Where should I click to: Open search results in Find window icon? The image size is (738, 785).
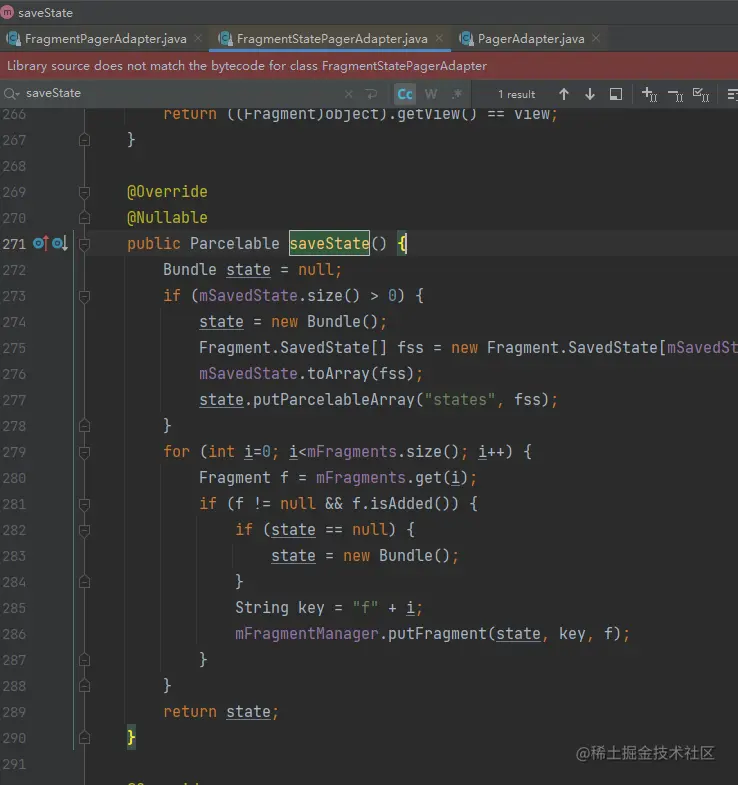pos(616,94)
